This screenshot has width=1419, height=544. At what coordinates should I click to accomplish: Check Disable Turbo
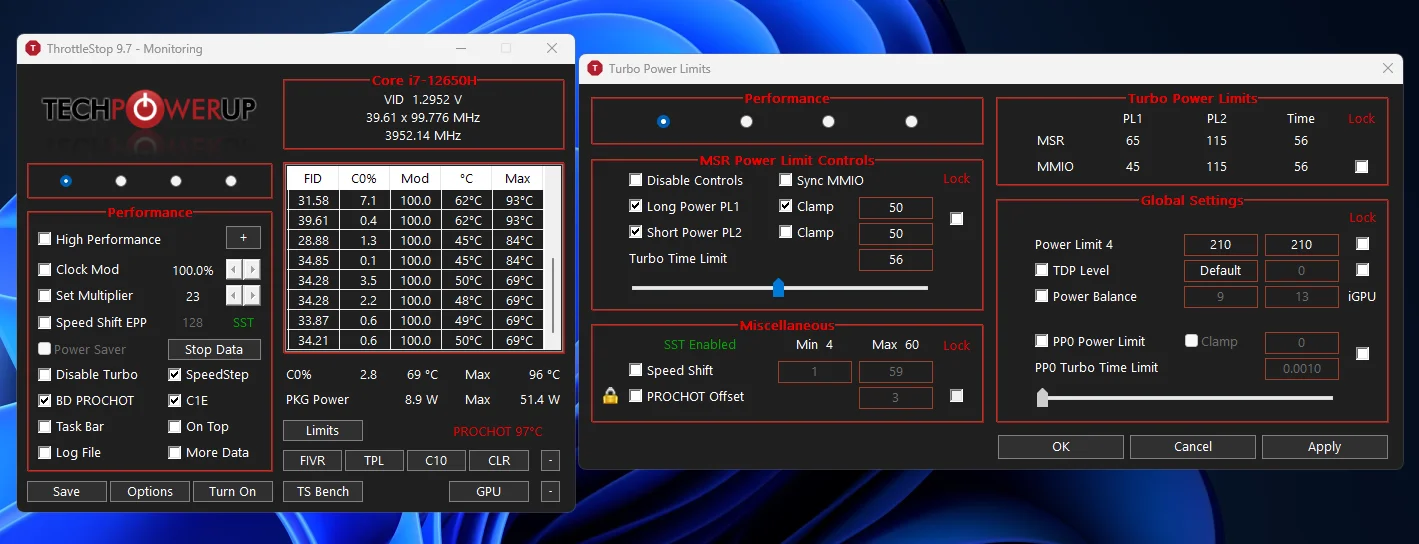click(45, 374)
